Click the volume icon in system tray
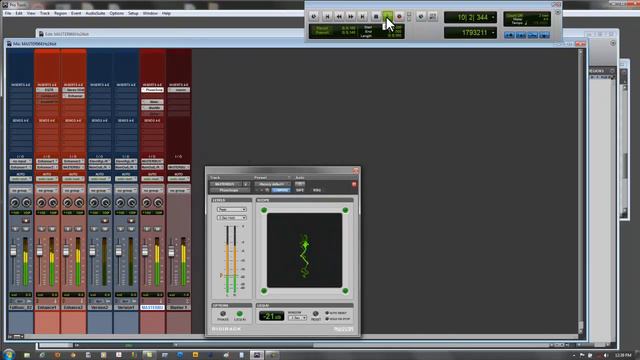640x360 pixels. [606, 355]
